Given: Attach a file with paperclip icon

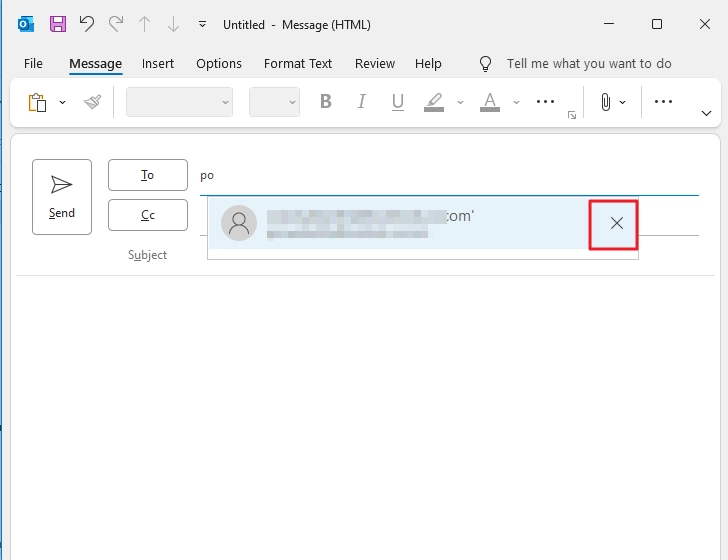Looking at the screenshot, I should (x=605, y=102).
